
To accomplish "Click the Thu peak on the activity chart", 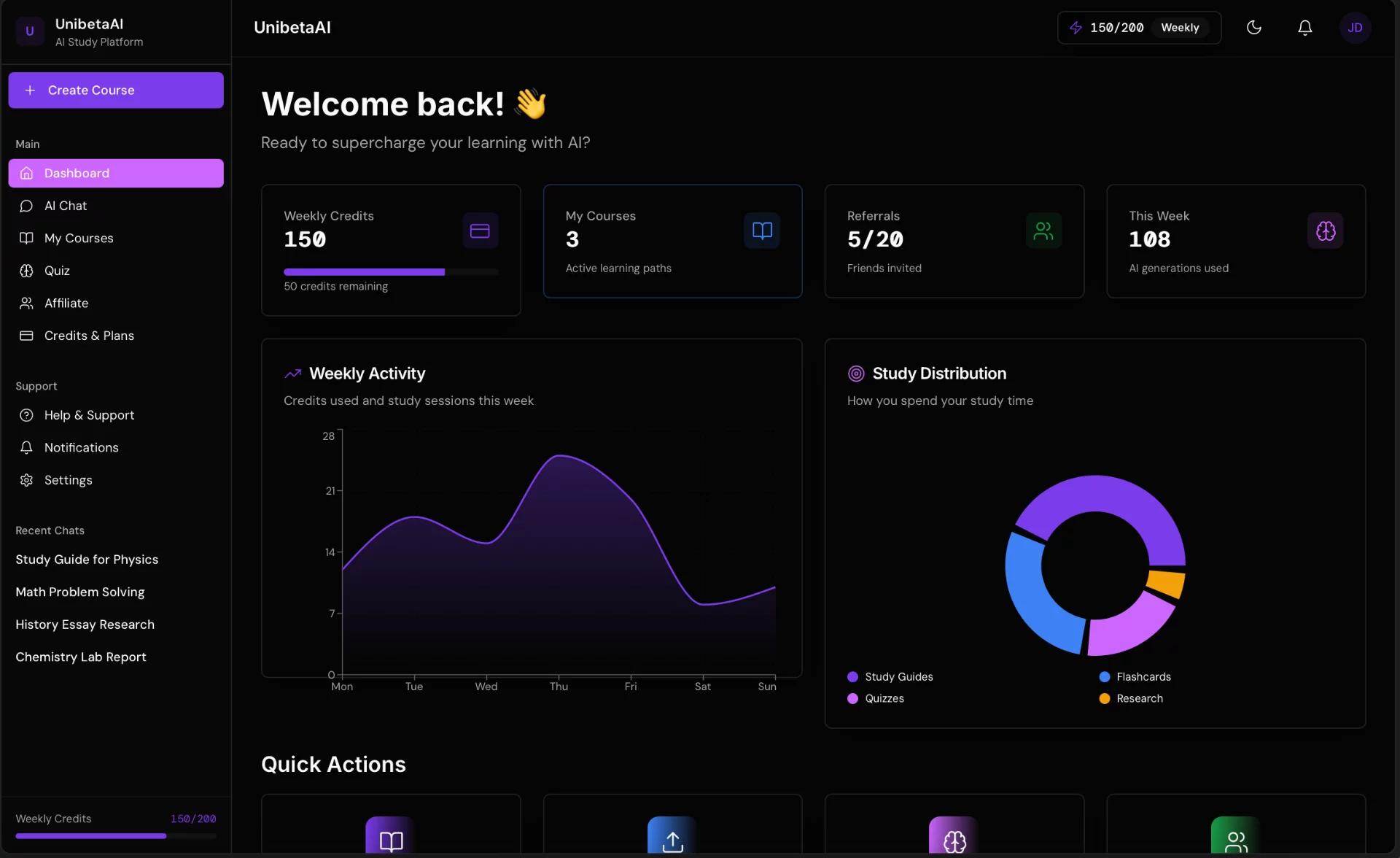I will (x=559, y=456).
